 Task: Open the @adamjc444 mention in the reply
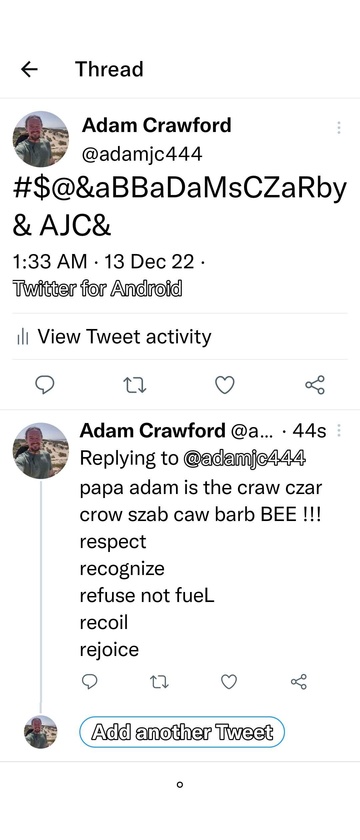tap(244, 459)
